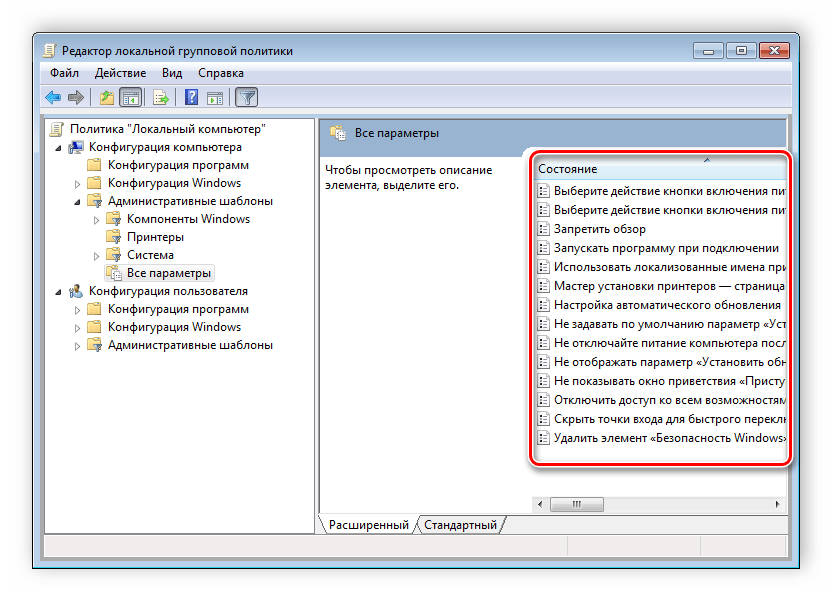Click the Forward arrow toolbar icon
This screenshot has height=601, width=832.
[76, 98]
